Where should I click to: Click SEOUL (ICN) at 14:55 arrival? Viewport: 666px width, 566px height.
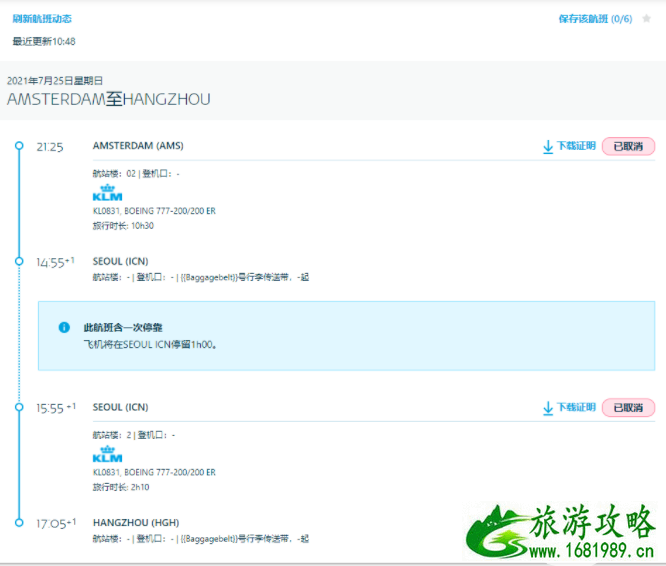[121, 261]
